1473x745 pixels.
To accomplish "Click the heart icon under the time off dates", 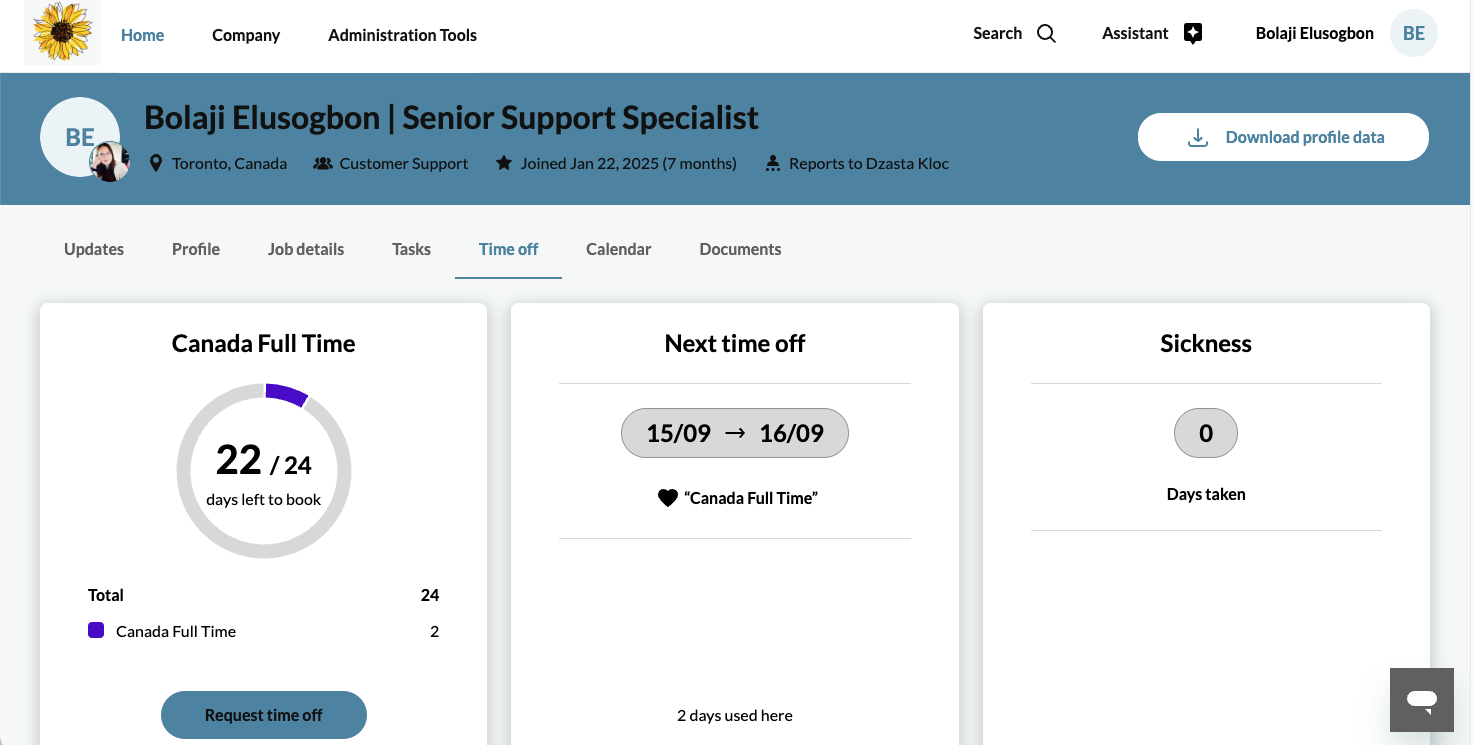I will tap(668, 497).
